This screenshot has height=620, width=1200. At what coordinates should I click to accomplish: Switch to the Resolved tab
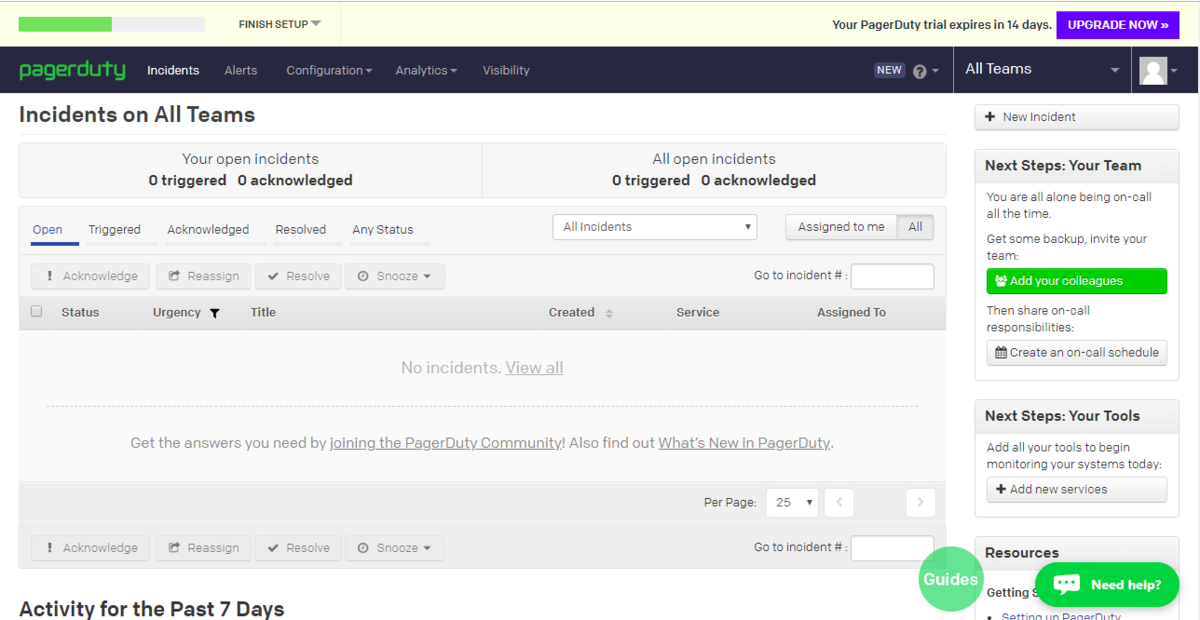(x=301, y=229)
